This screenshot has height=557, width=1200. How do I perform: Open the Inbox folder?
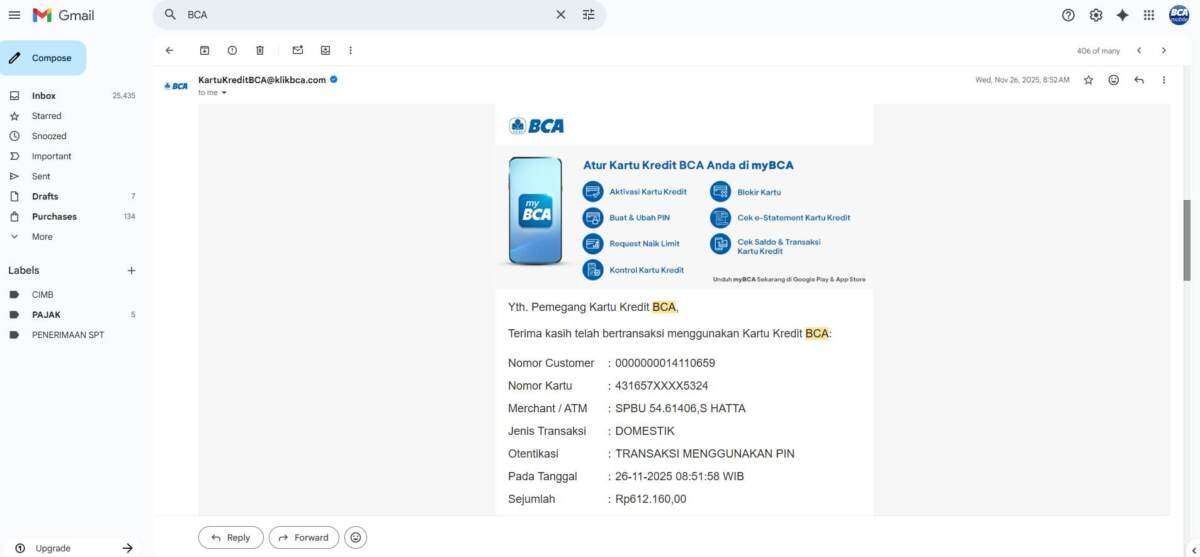43,96
